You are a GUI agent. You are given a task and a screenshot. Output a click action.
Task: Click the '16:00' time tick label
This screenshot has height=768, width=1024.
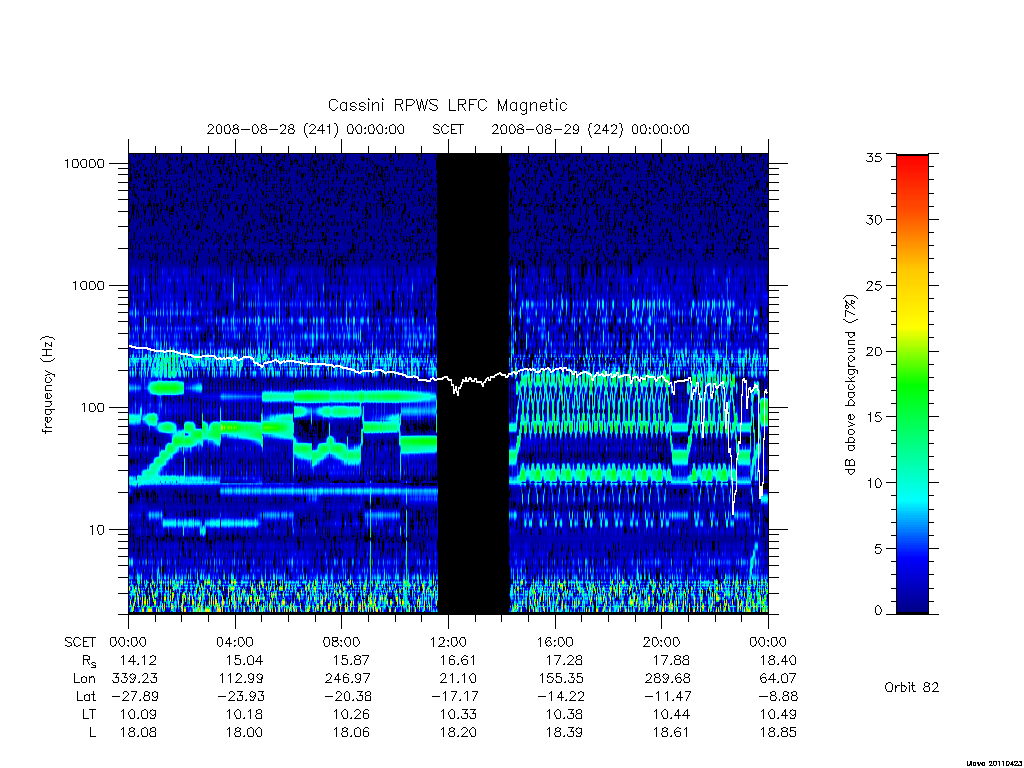pos(554,642)
